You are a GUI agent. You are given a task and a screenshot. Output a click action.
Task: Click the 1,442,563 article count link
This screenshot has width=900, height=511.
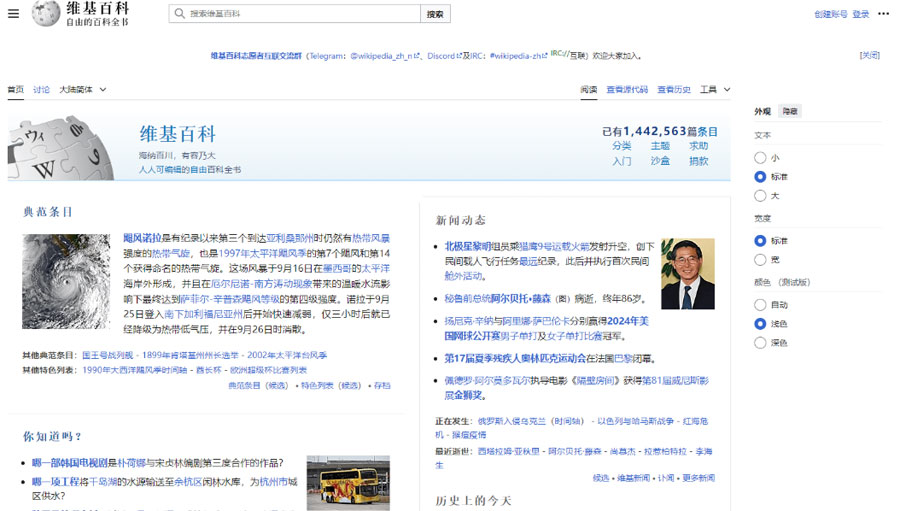(654, 131)
